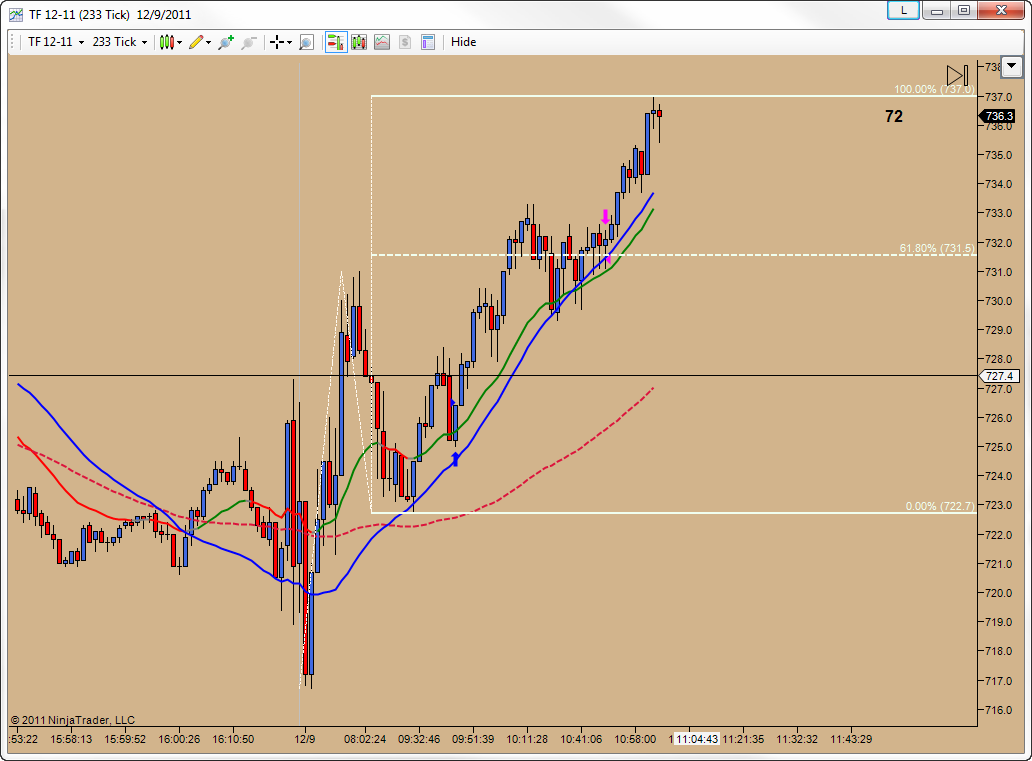
Task: Click the bar counter text 72
Action: click(x=894, y=117)
